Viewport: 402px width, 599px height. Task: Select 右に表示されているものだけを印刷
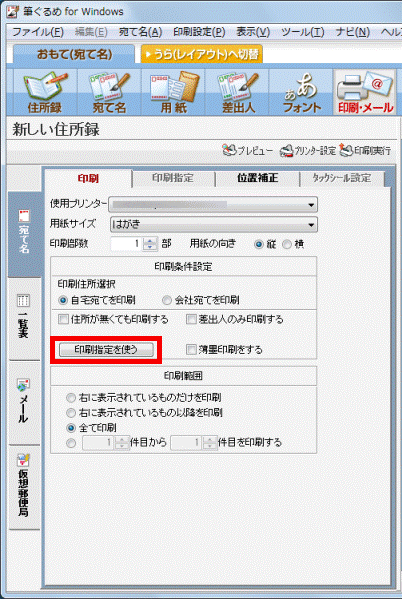point(71,398)
